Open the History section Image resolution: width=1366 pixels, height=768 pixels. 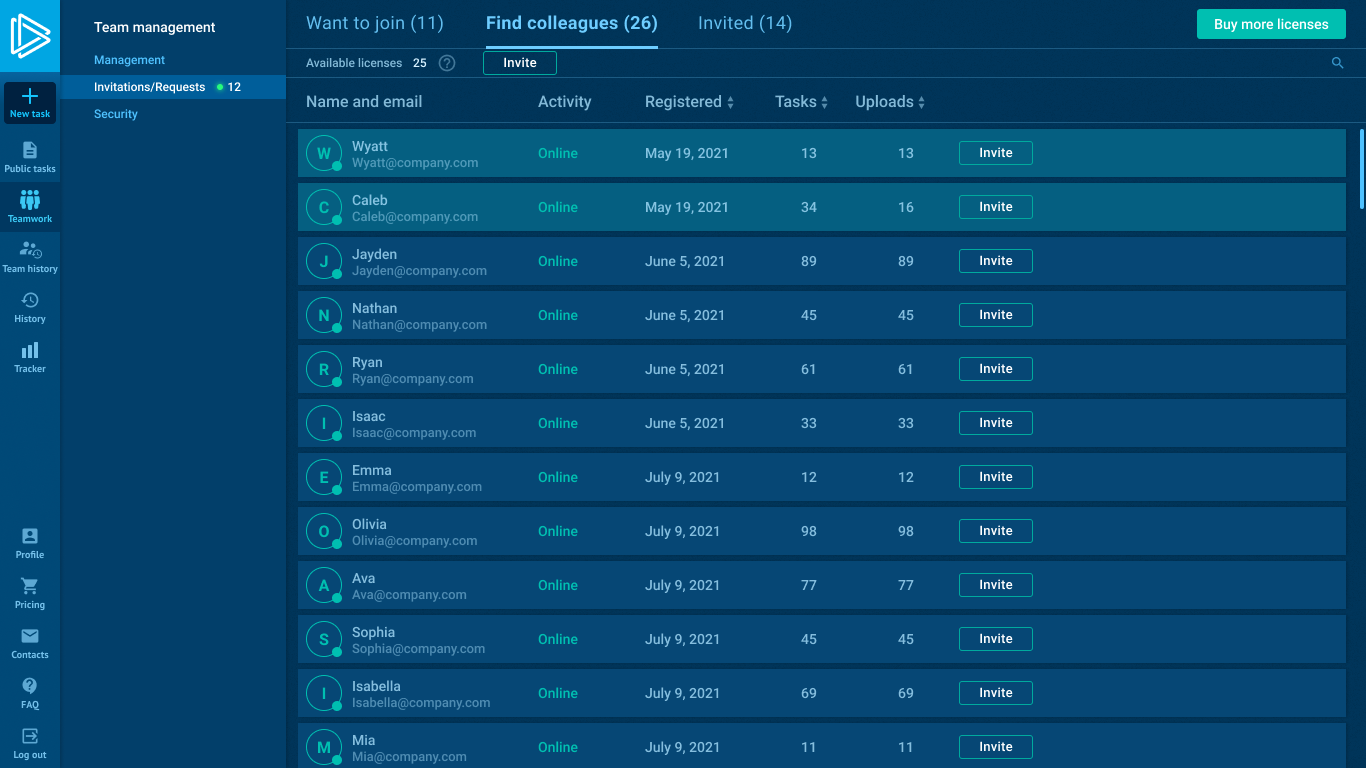(x=30, y=307)
